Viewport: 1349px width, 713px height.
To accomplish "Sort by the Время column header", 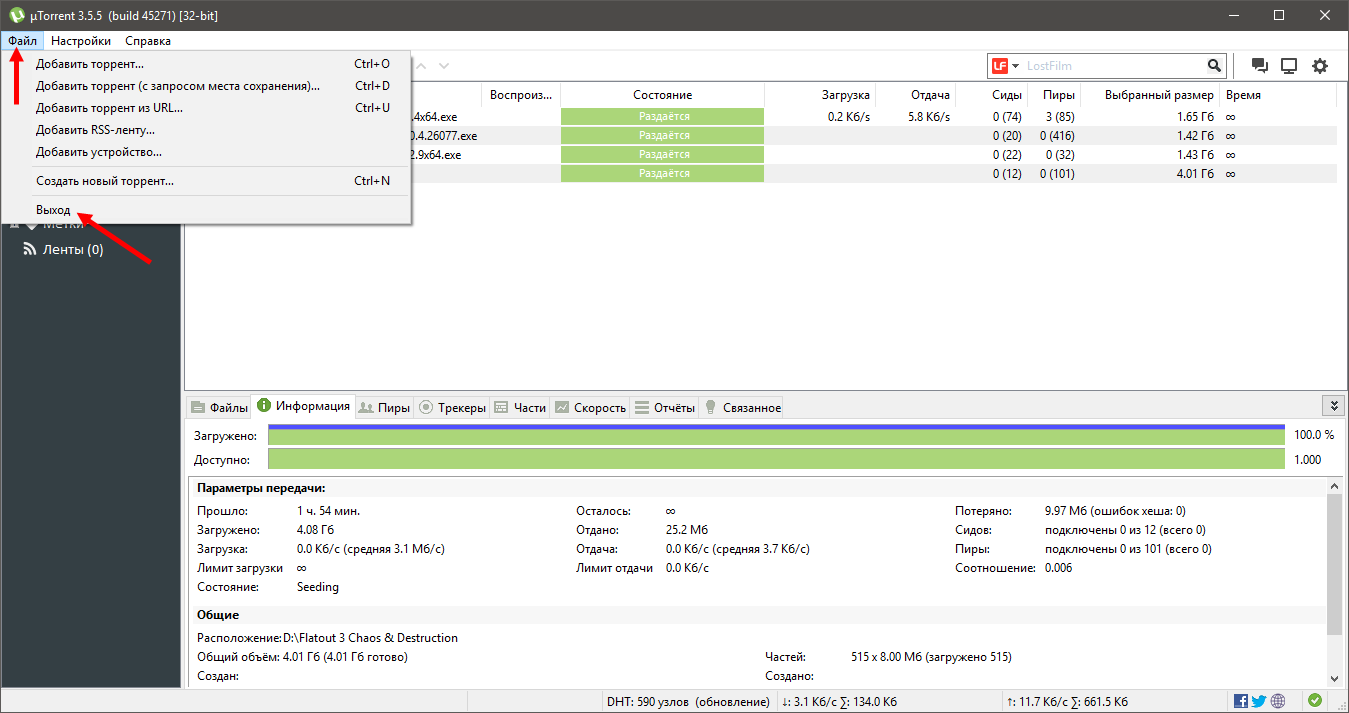I will [x=1278, y=95].
